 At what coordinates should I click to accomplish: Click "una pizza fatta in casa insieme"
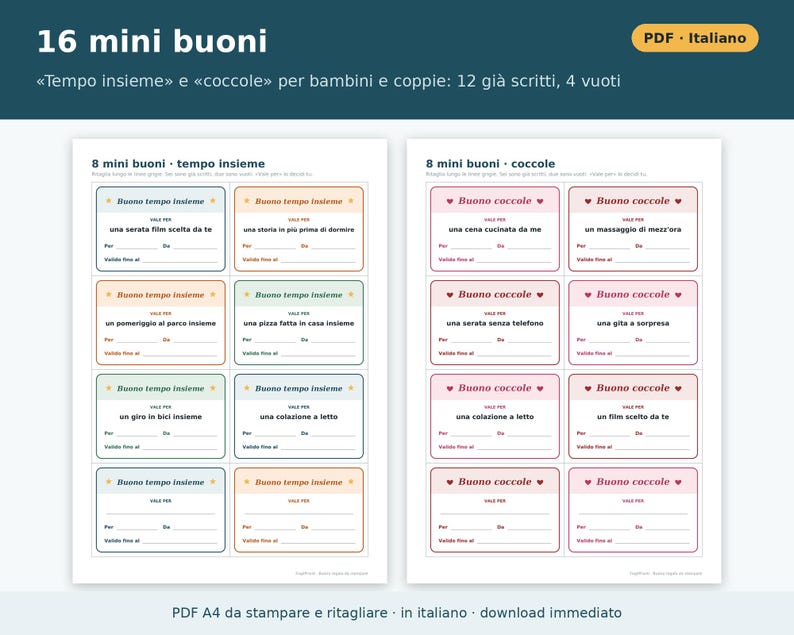[299, 323]
